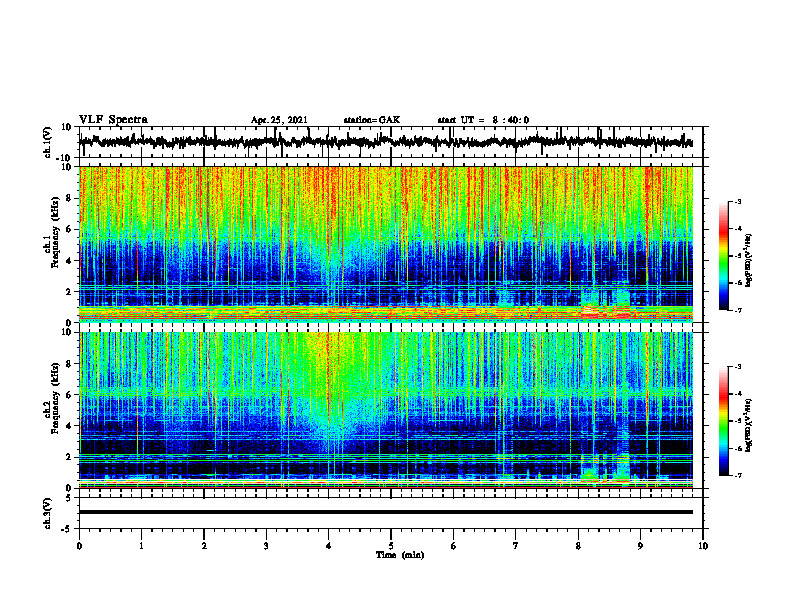Click the "2" kHz tick on ch.2 frequency axis

point(69,457)
